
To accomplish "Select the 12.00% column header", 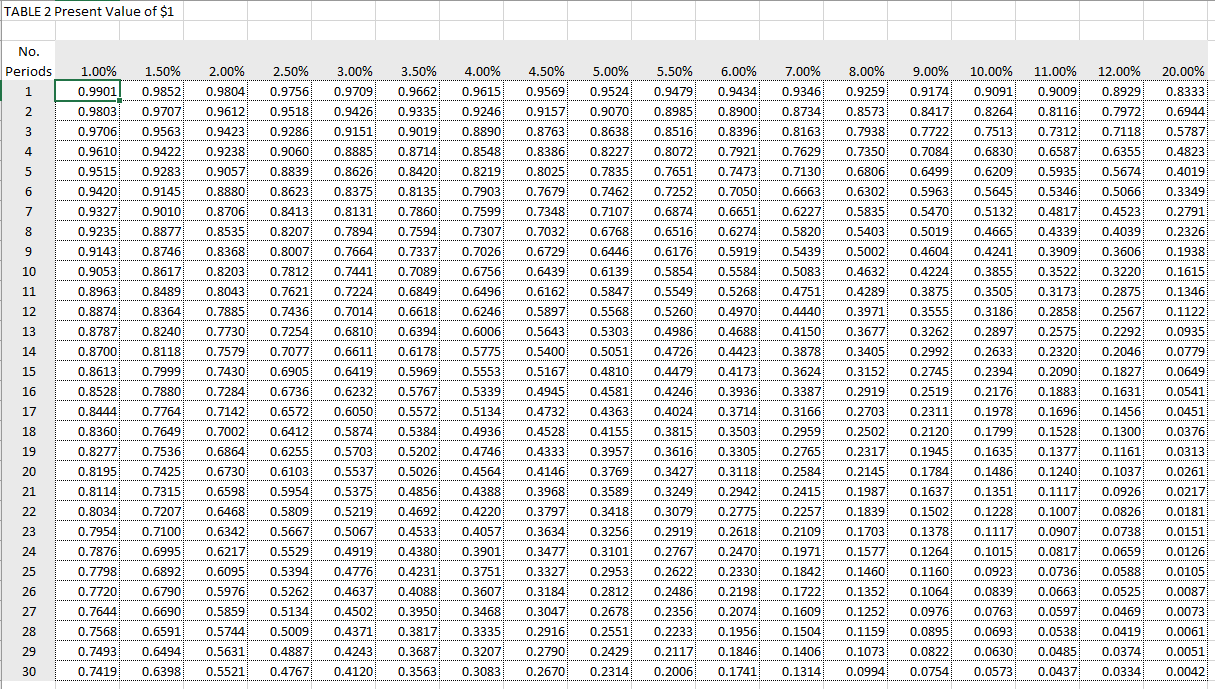I will point(1119,71).
